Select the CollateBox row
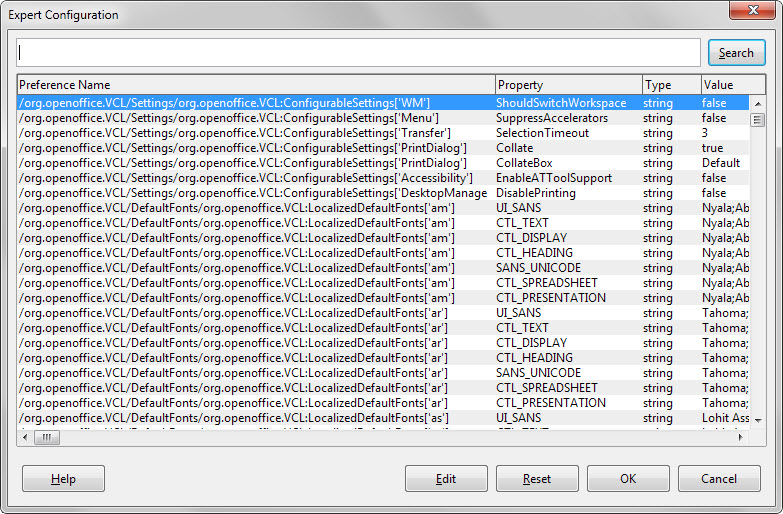This screenshot has height=514, width=783. coord(383,163)
